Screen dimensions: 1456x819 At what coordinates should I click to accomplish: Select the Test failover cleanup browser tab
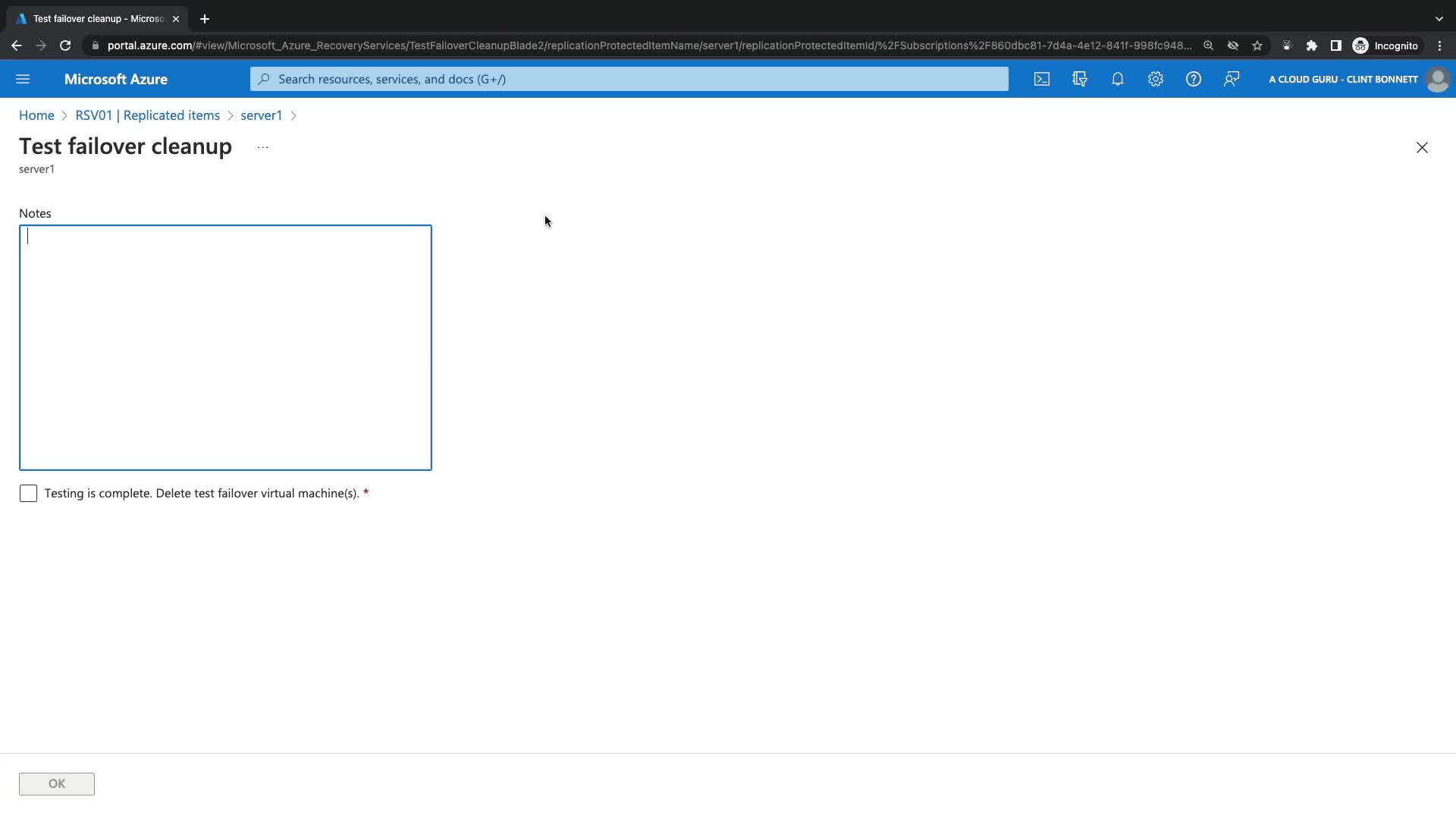point(97,18)
